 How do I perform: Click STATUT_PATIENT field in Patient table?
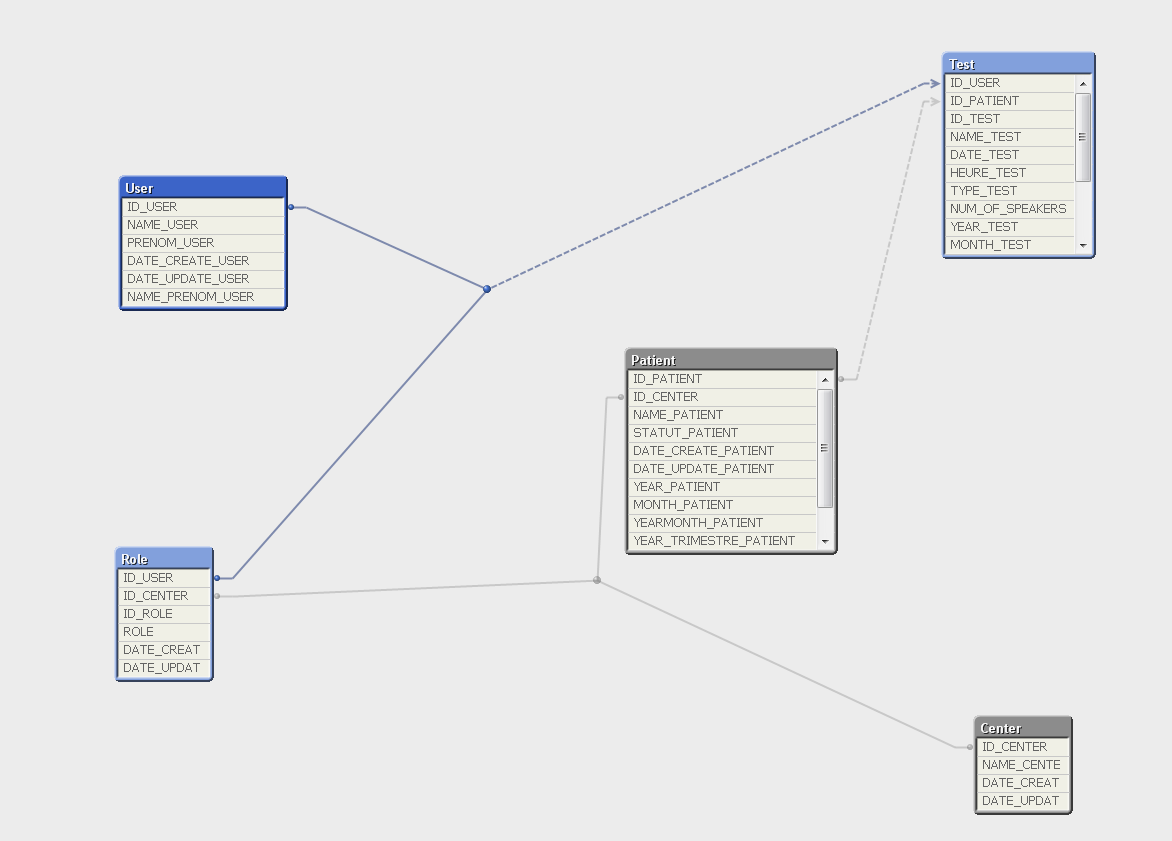(723, 433)
